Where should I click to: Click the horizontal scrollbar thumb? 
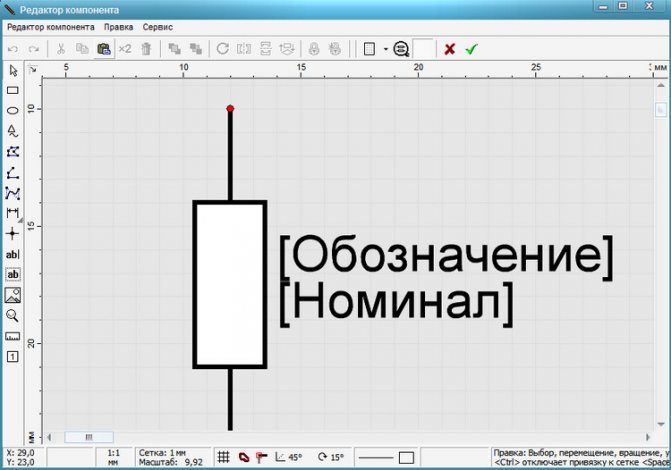pos(89,437)
